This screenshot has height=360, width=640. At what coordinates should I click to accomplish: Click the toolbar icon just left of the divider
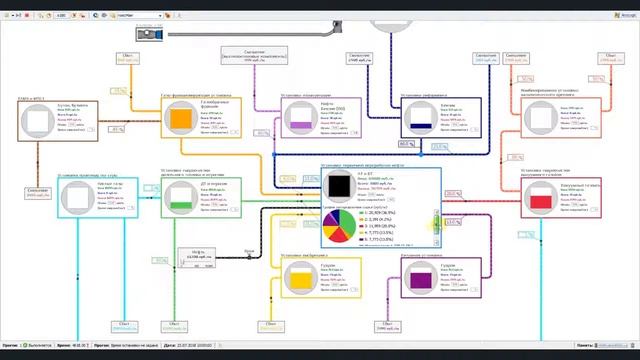[82, 16]
